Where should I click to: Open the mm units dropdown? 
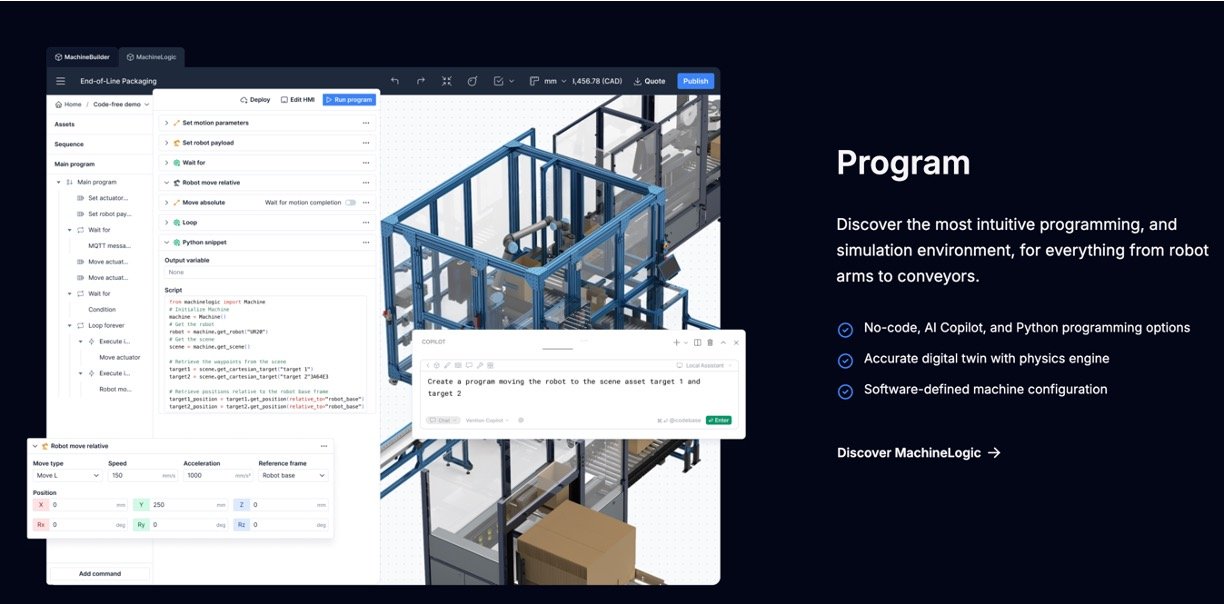(x=556, y=81)
